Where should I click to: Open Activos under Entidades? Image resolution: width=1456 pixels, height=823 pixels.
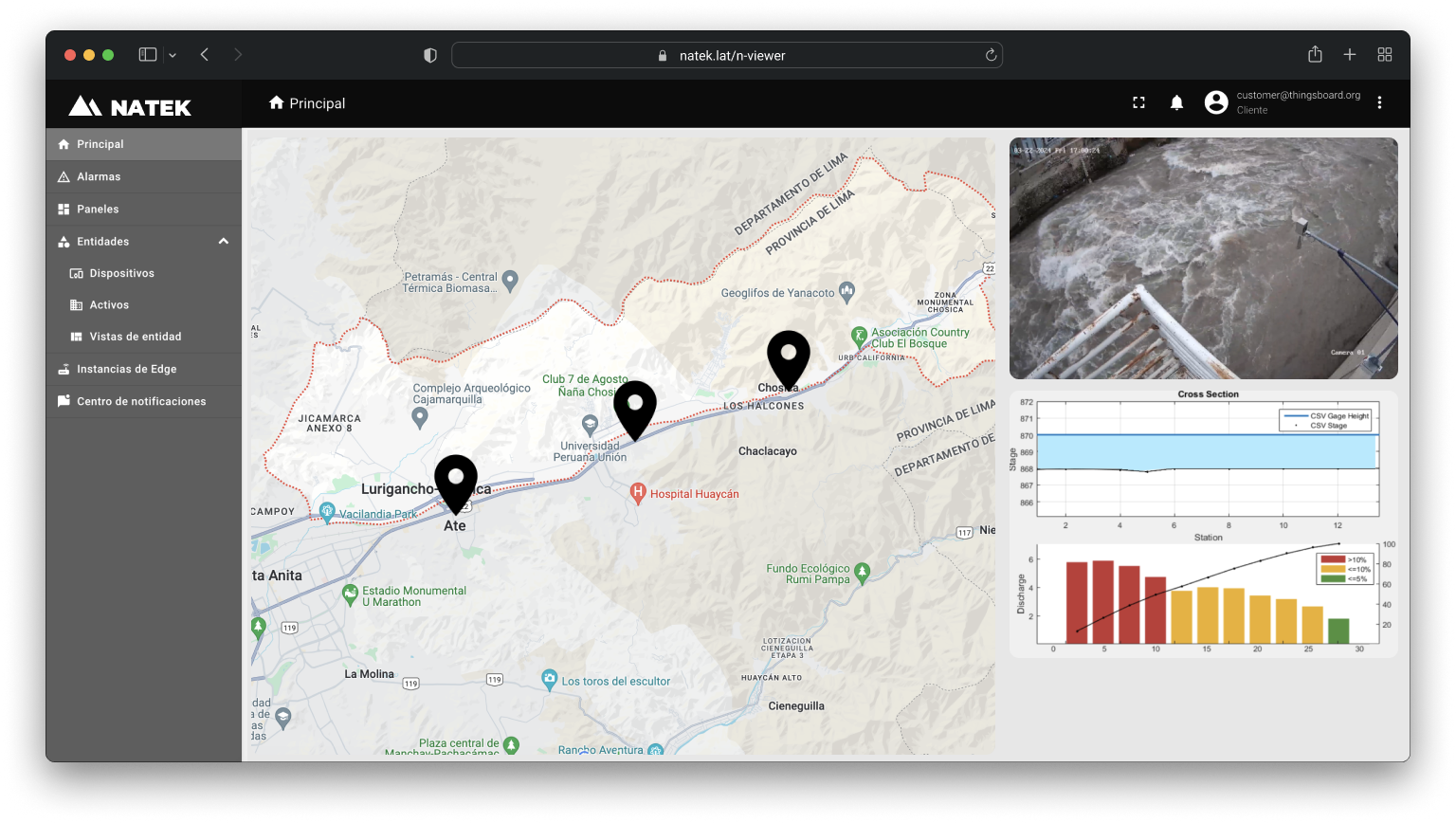click(x=144, y=305)
